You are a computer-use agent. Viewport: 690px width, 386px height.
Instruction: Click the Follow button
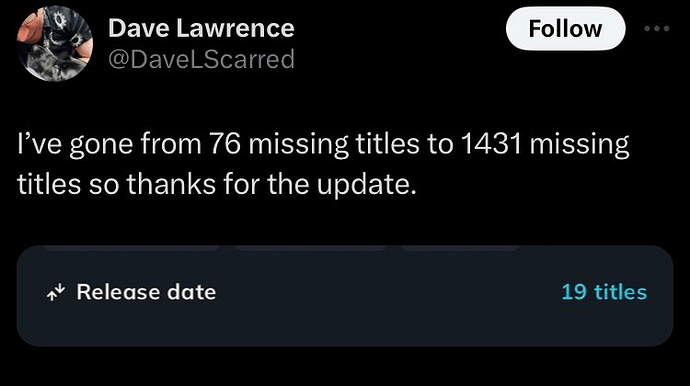[565, 29]
